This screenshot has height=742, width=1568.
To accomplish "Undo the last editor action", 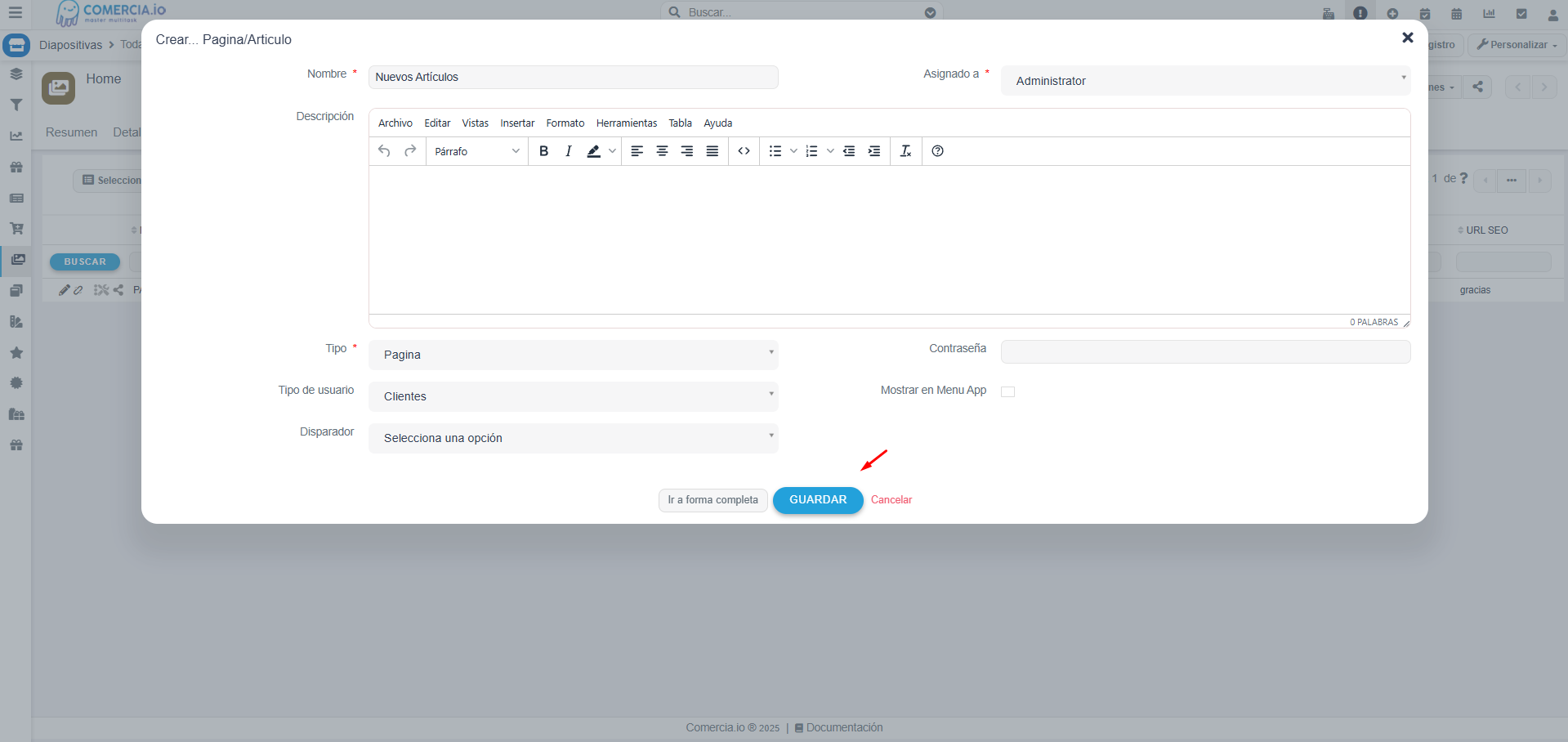I will coord(384,151).
